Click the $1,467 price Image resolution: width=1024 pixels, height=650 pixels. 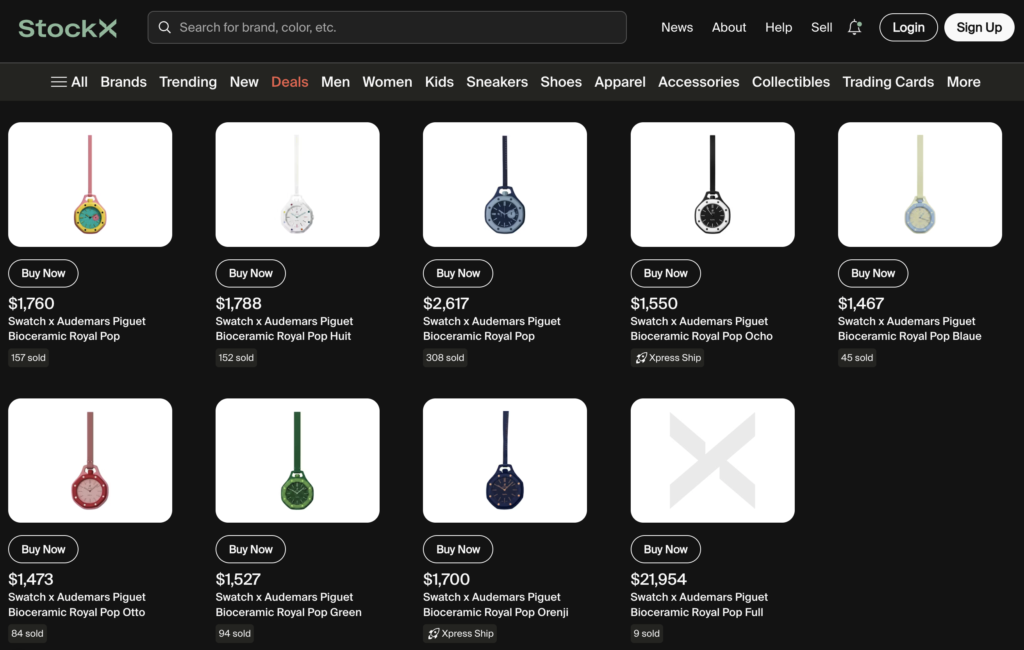click(861, 304)
